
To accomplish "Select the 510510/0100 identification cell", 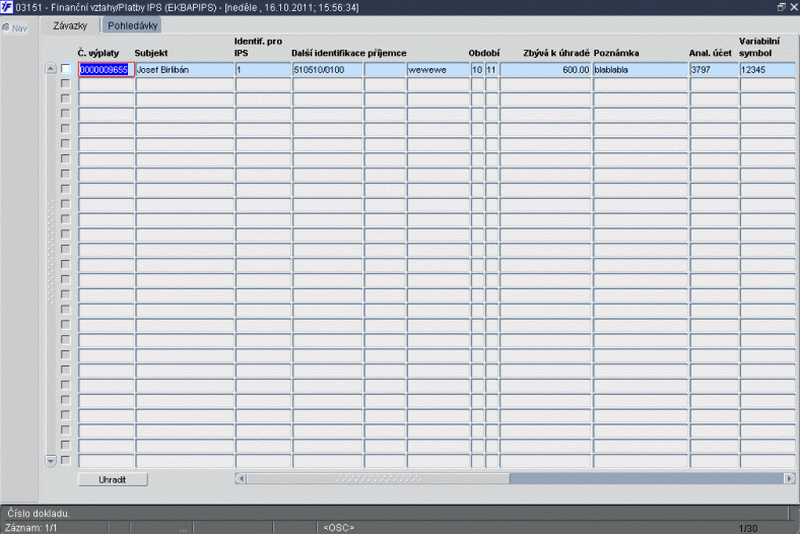I will pyautogui.click(x=328, y=69).
